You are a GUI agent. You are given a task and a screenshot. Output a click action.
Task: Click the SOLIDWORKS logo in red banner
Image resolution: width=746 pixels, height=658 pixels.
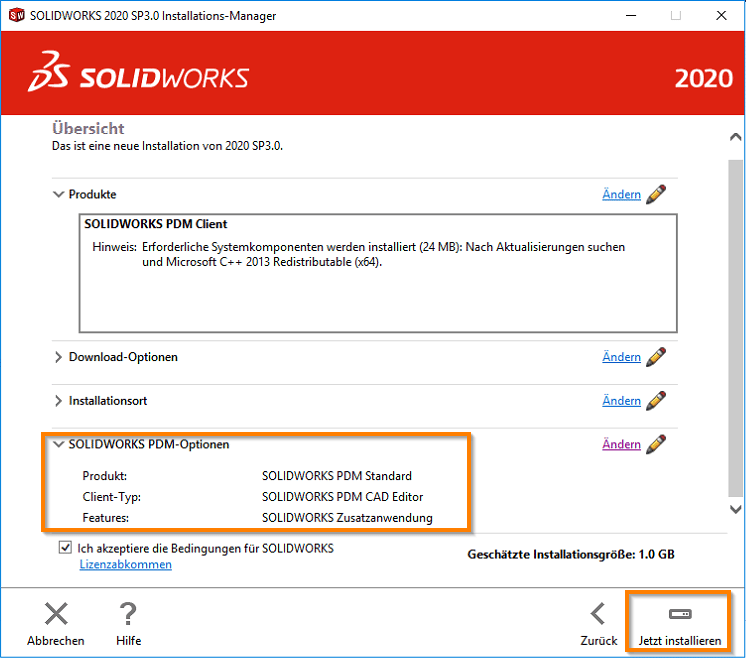point(138,72)
